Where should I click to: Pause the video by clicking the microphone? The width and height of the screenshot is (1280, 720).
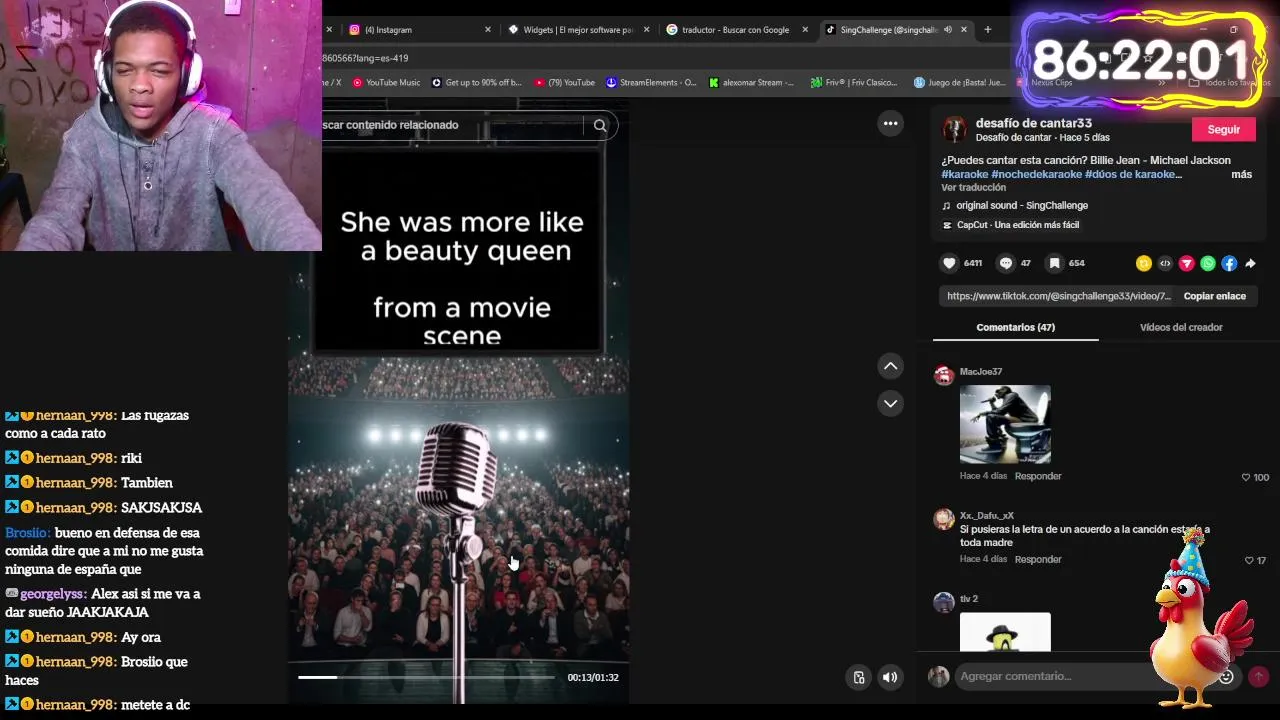click(x=457, y=470)
